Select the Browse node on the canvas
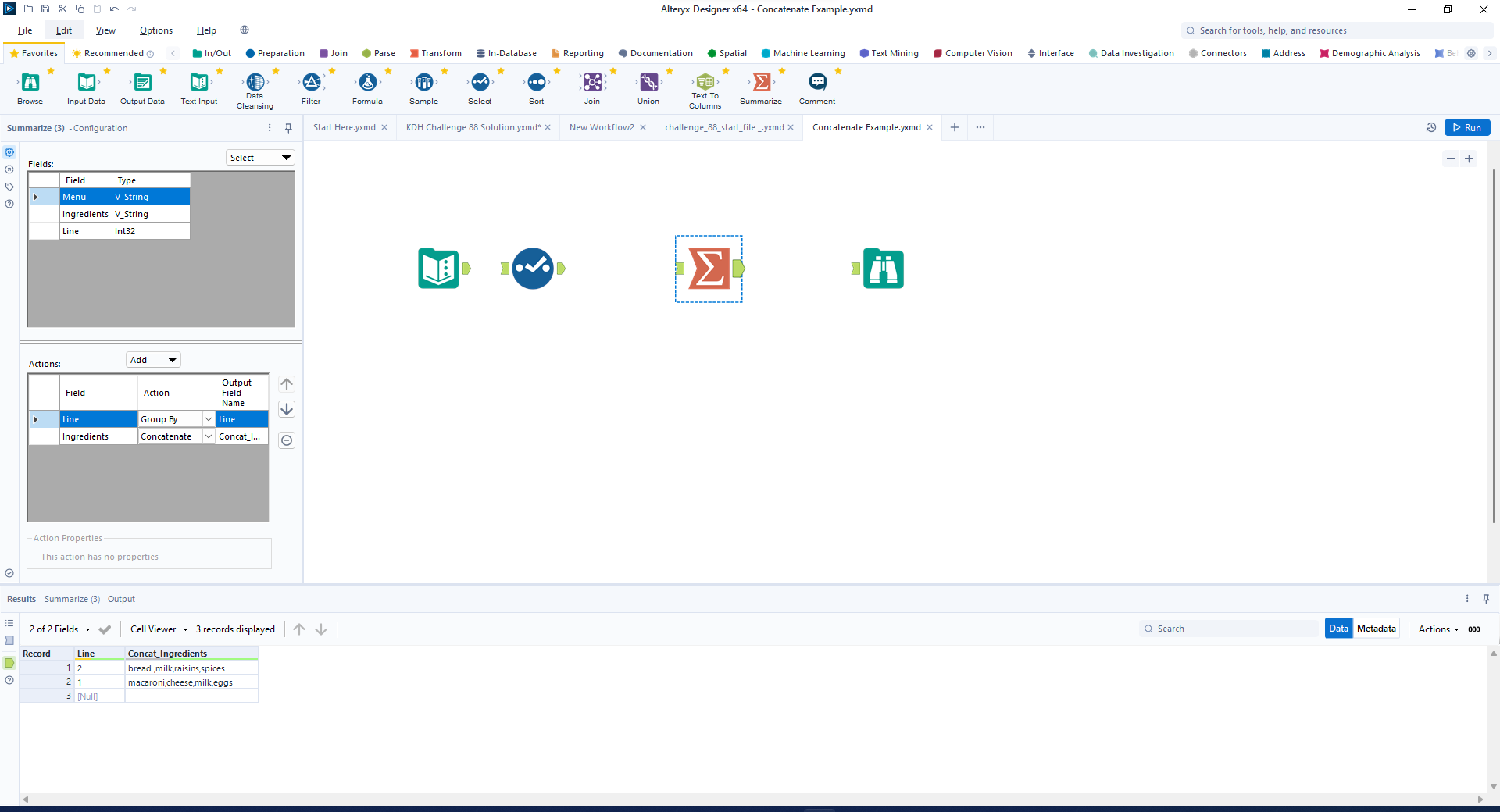 click(x=884, y=269)
